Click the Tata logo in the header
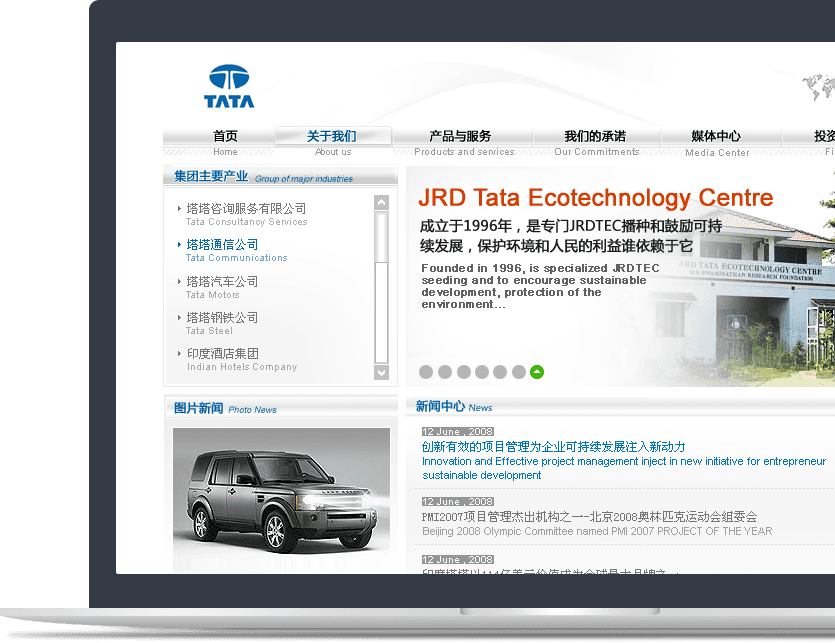The image size is (835, 643). [x=229, y=86]
